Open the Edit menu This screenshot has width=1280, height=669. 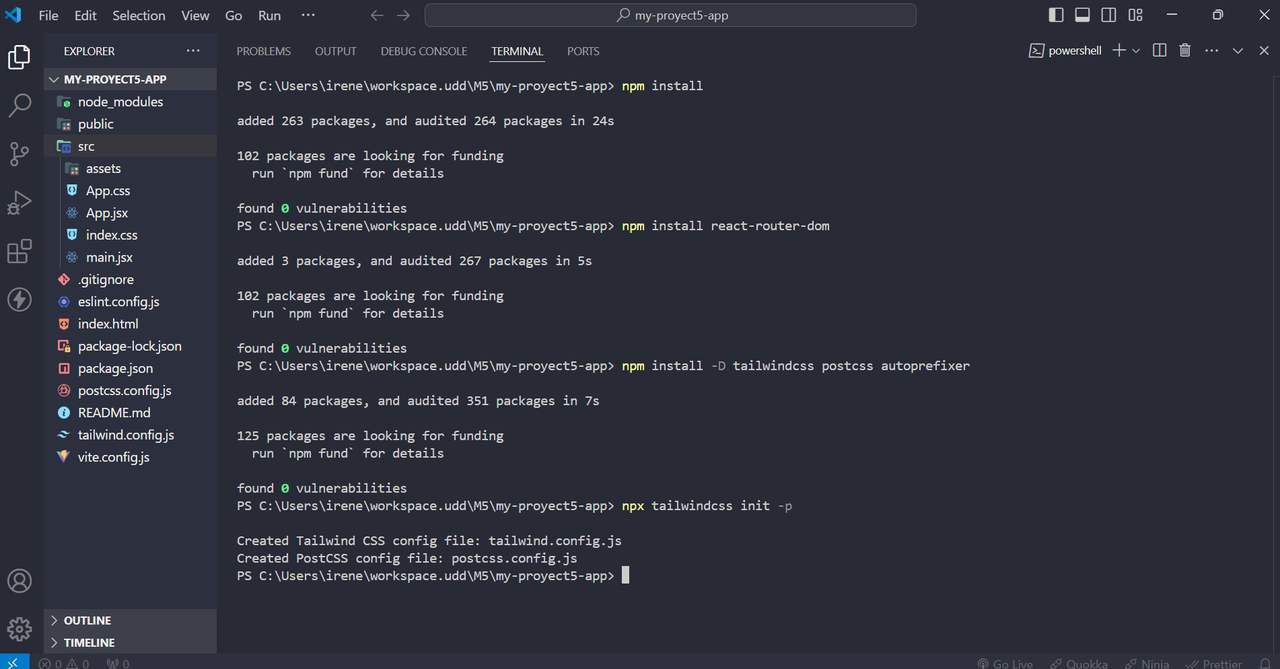point(85,16)
